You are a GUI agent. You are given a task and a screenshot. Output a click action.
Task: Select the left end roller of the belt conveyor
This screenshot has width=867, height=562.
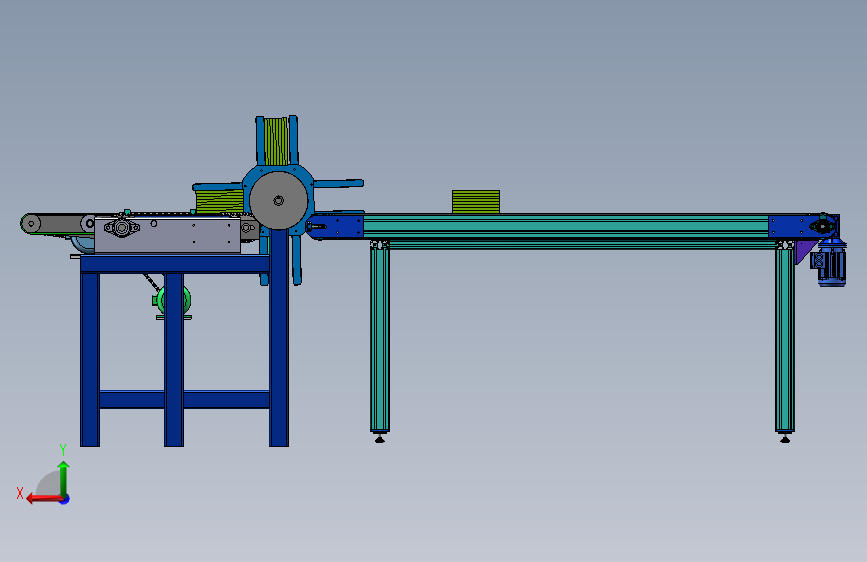pos(31,224)
